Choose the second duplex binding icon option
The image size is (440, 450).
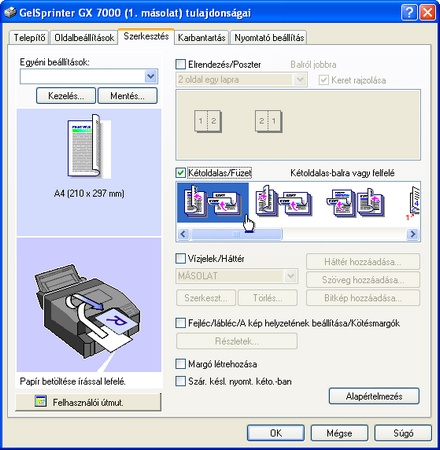pyautogui.click(x=284, y=202)
